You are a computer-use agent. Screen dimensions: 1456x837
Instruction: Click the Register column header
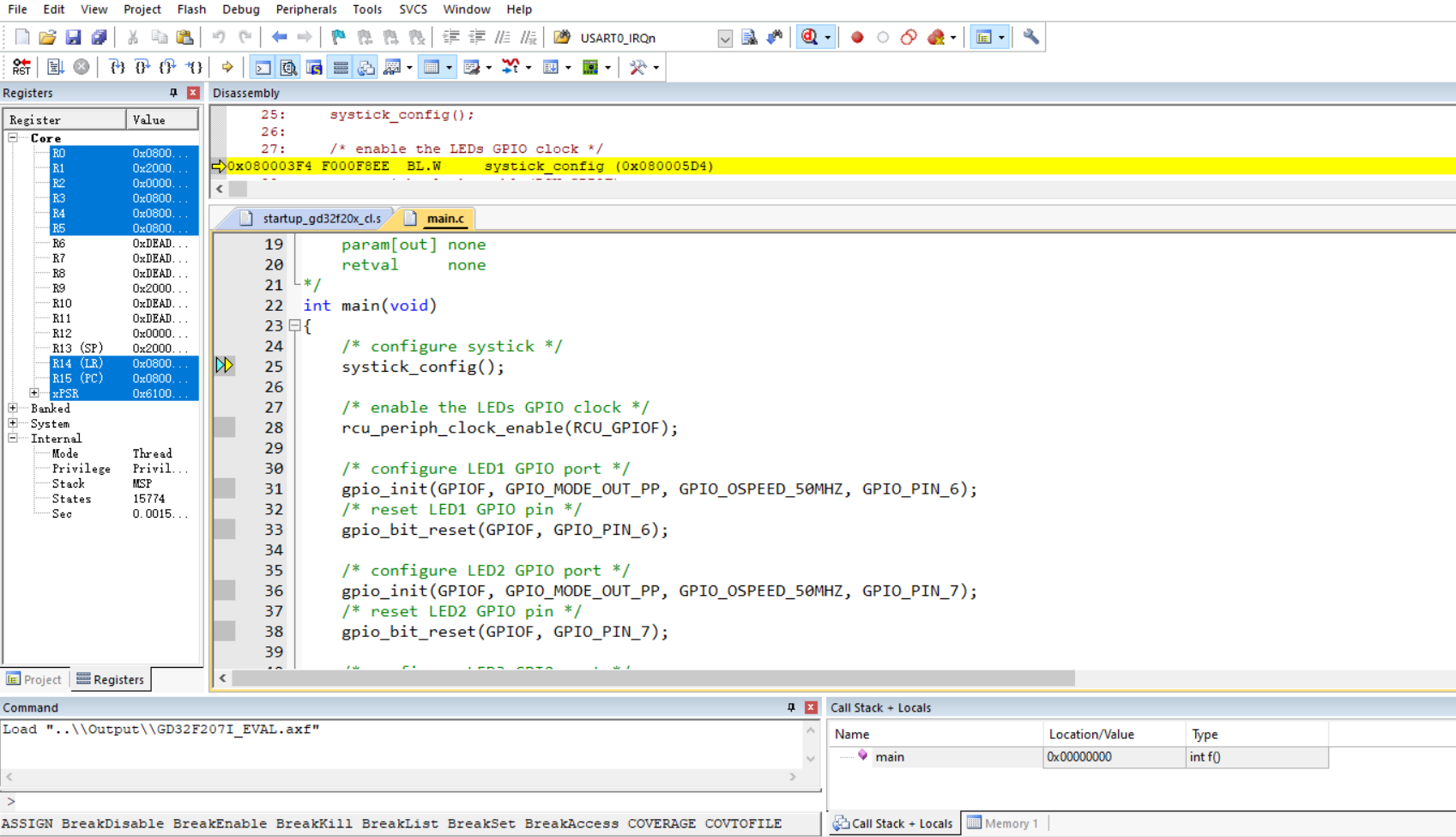point(64,119)
